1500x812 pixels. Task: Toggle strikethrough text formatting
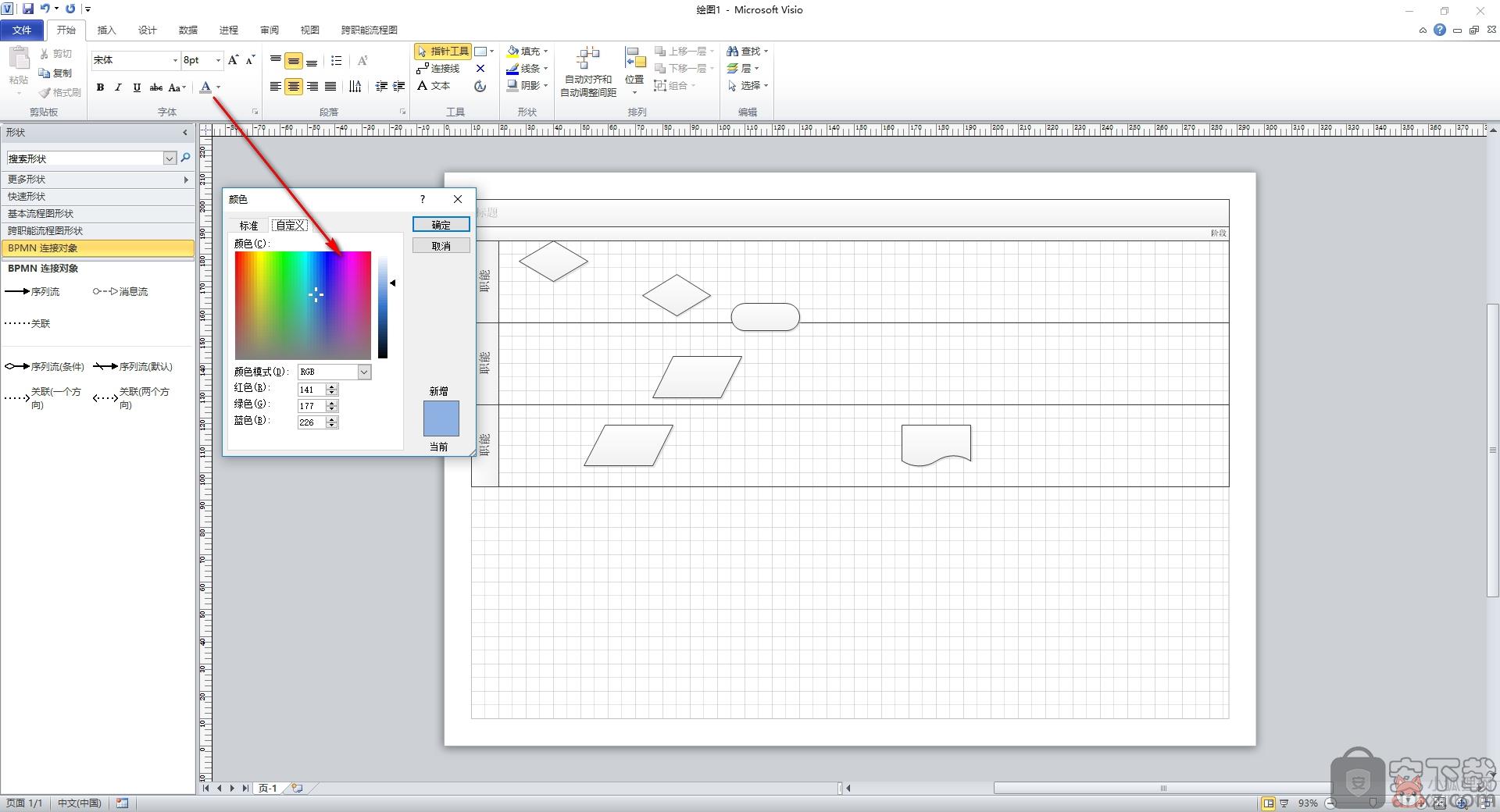156,87
